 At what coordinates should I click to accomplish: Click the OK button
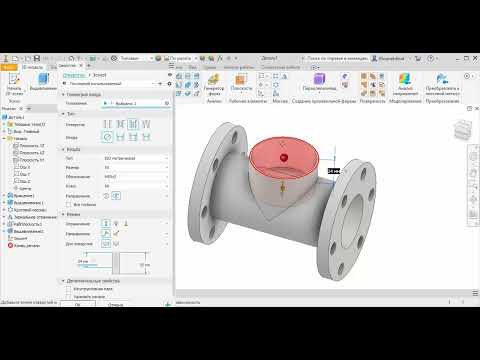click(x=78, y=304)
